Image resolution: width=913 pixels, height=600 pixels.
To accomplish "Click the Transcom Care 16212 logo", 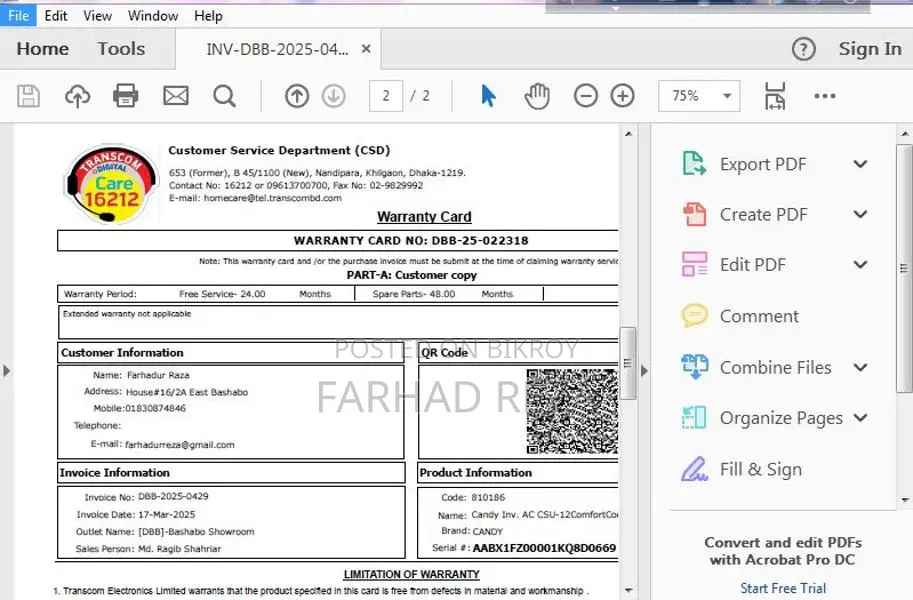I will pyautogui.click(x=111, y=184).
